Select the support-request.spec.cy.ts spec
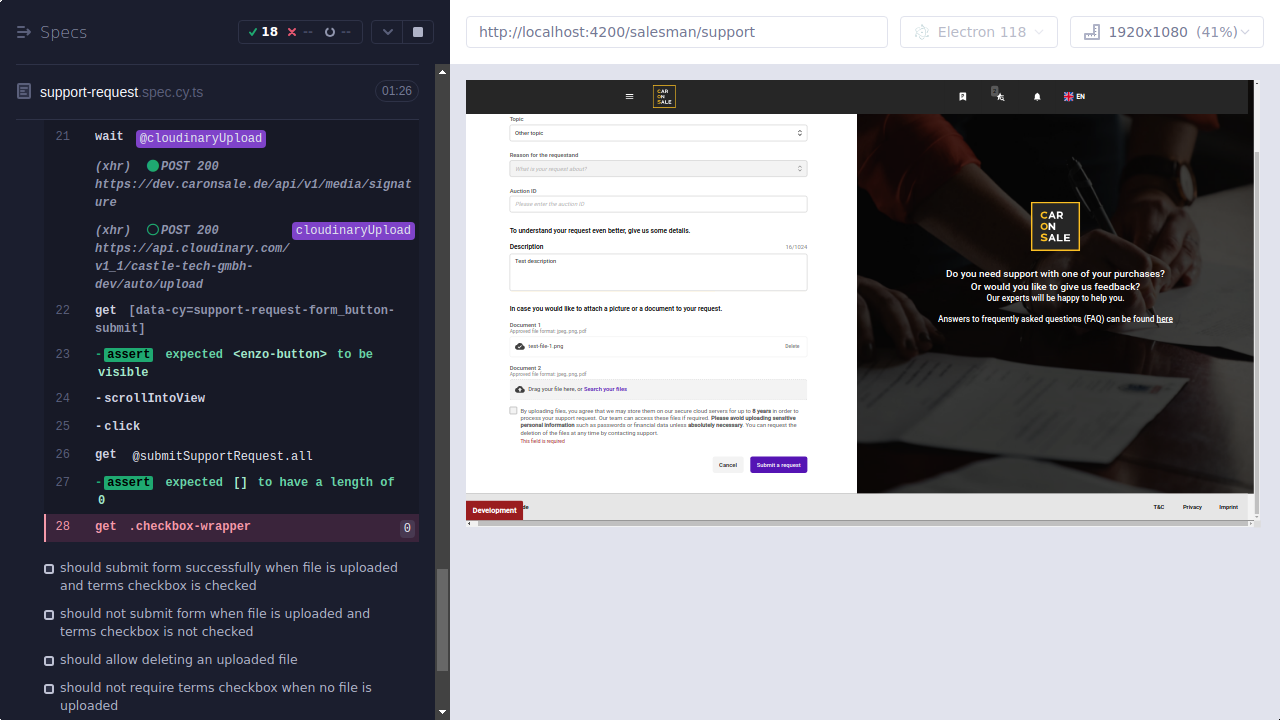 click(119, 91)
